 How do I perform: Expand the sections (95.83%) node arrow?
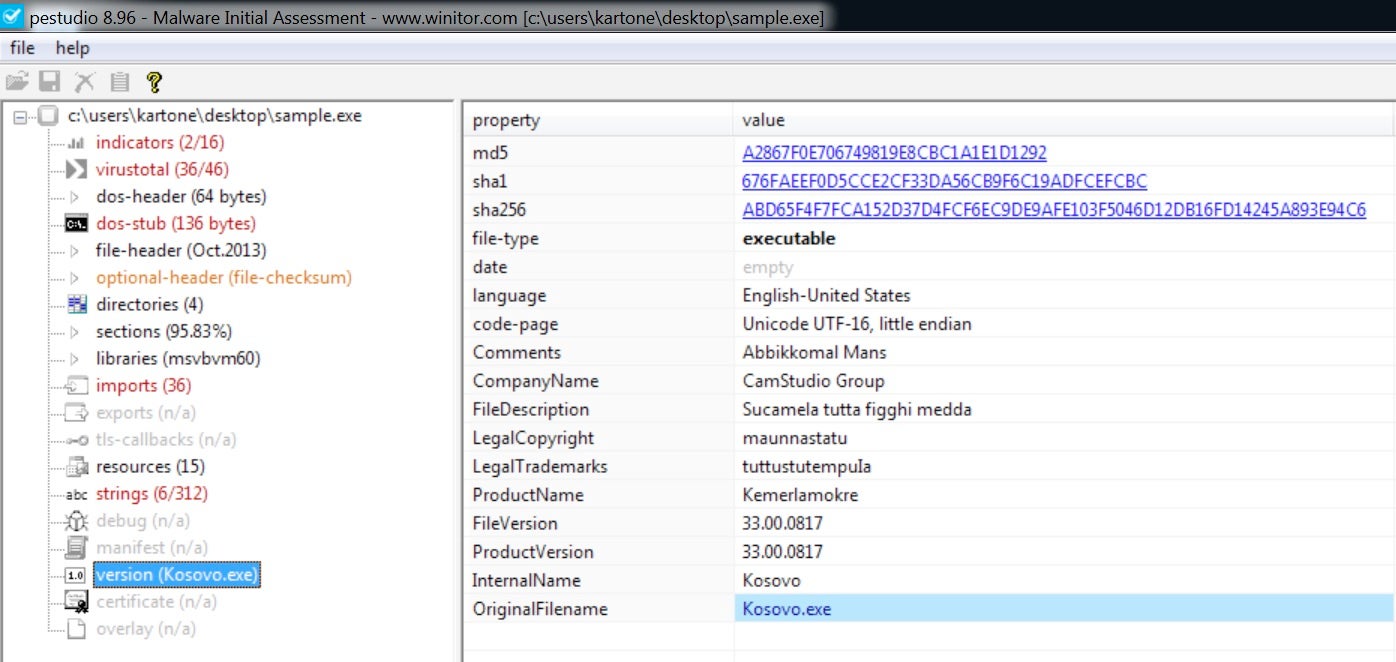click(75, 332)
